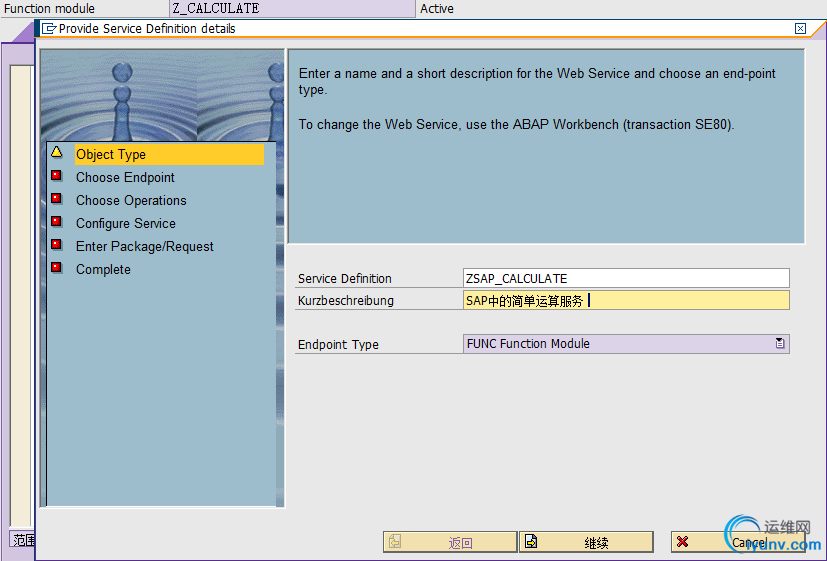The height and width of the screenshot is (561, 827).
Task: Click the red status icon beside Configure Service
Action: click(x=56, y=221)
